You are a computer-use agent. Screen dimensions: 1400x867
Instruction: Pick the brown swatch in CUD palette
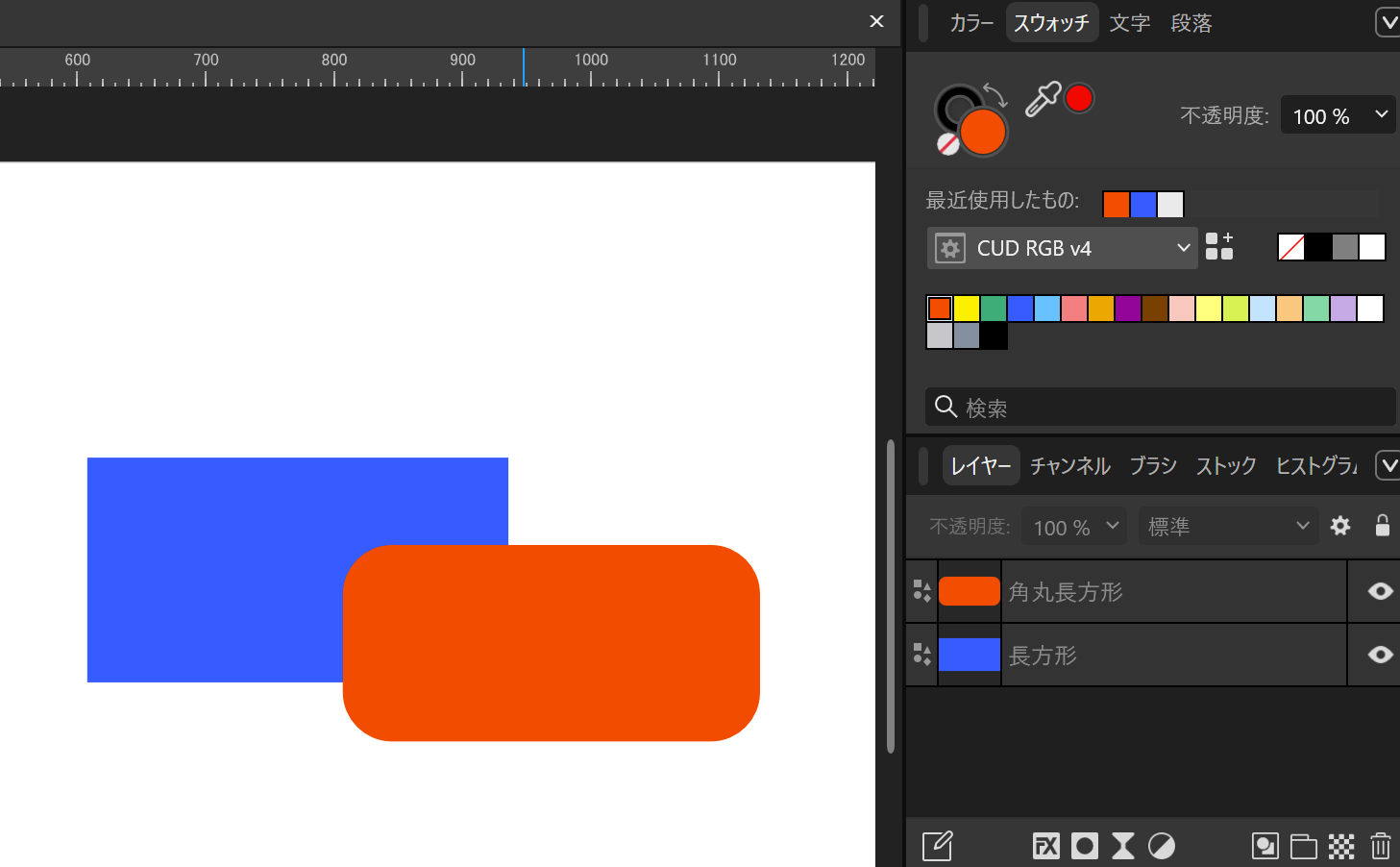1155,309
